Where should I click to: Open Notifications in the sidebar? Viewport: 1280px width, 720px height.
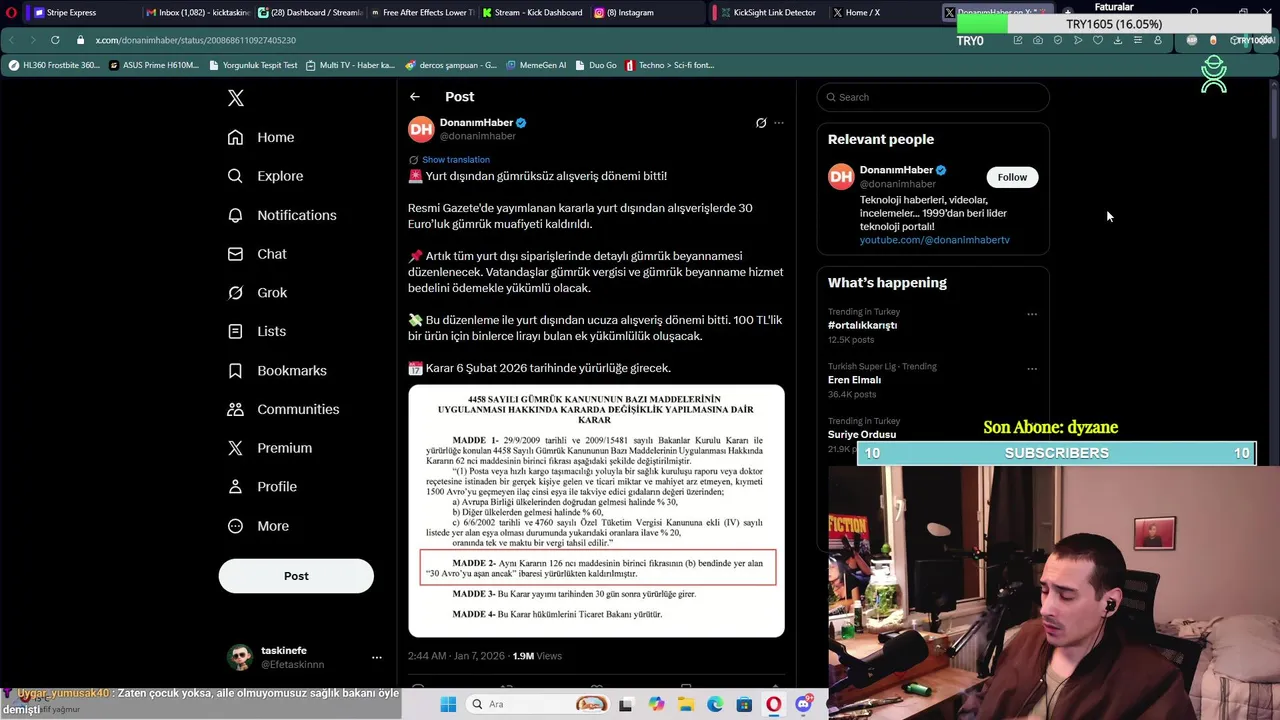pos(282,215)
